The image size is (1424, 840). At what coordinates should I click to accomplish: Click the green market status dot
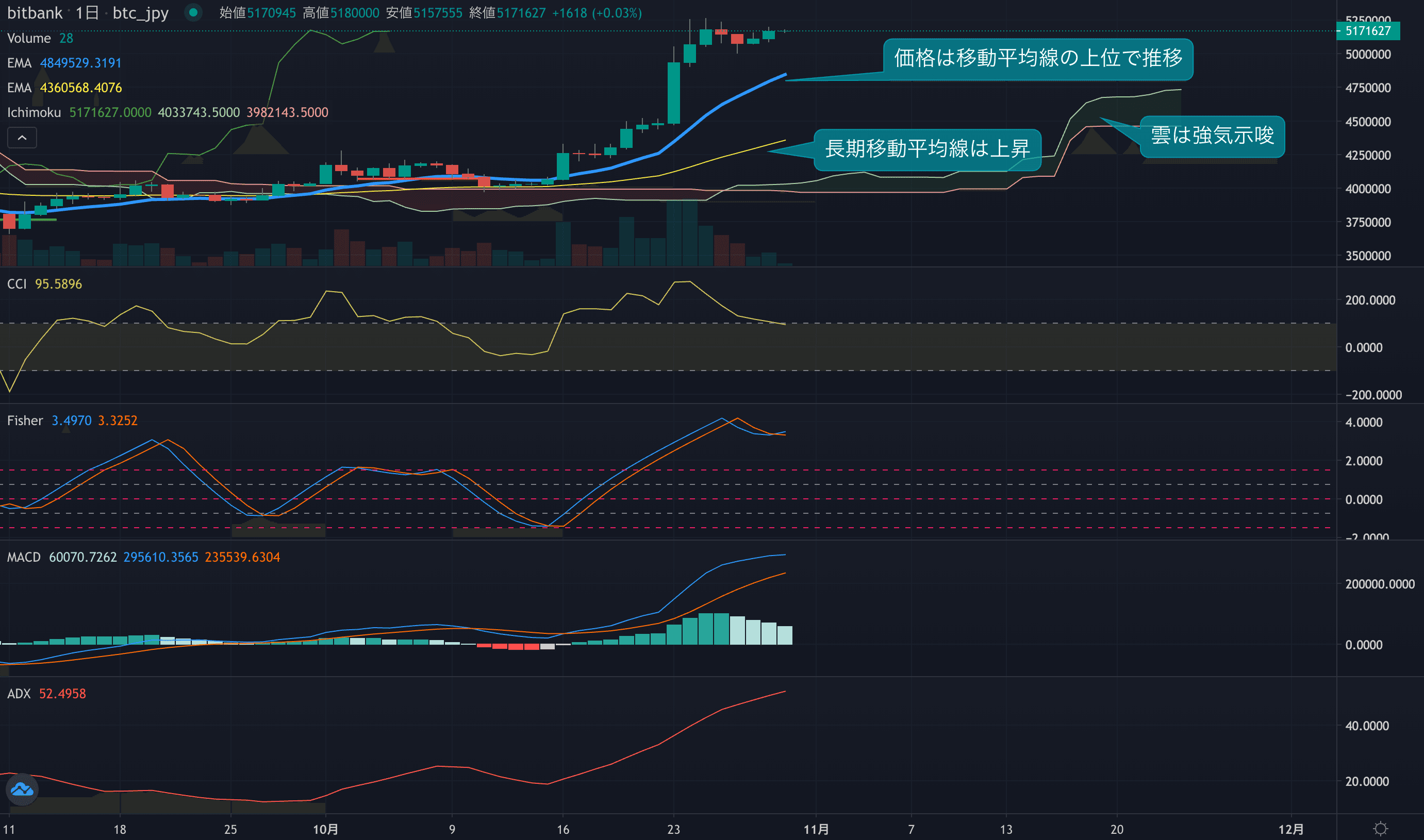point(193,12)
